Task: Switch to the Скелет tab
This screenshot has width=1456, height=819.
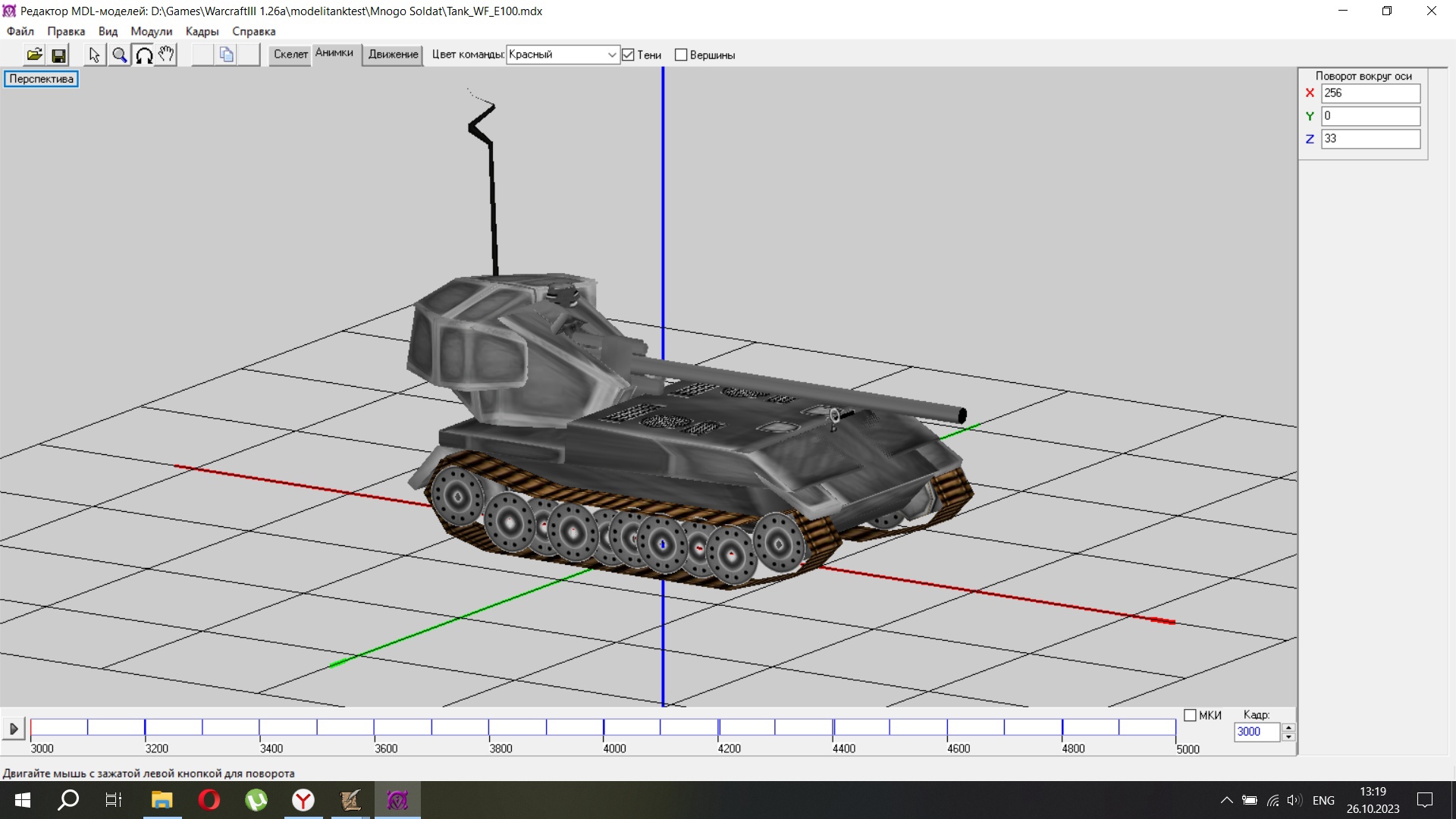Action: [290, 55]
